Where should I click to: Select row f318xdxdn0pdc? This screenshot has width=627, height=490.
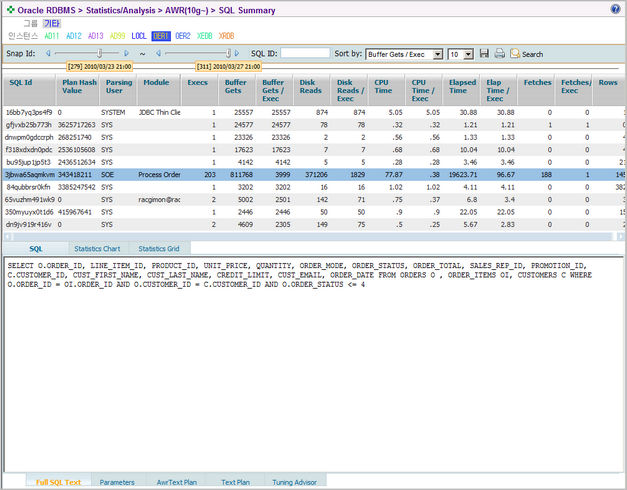[314, 150]
